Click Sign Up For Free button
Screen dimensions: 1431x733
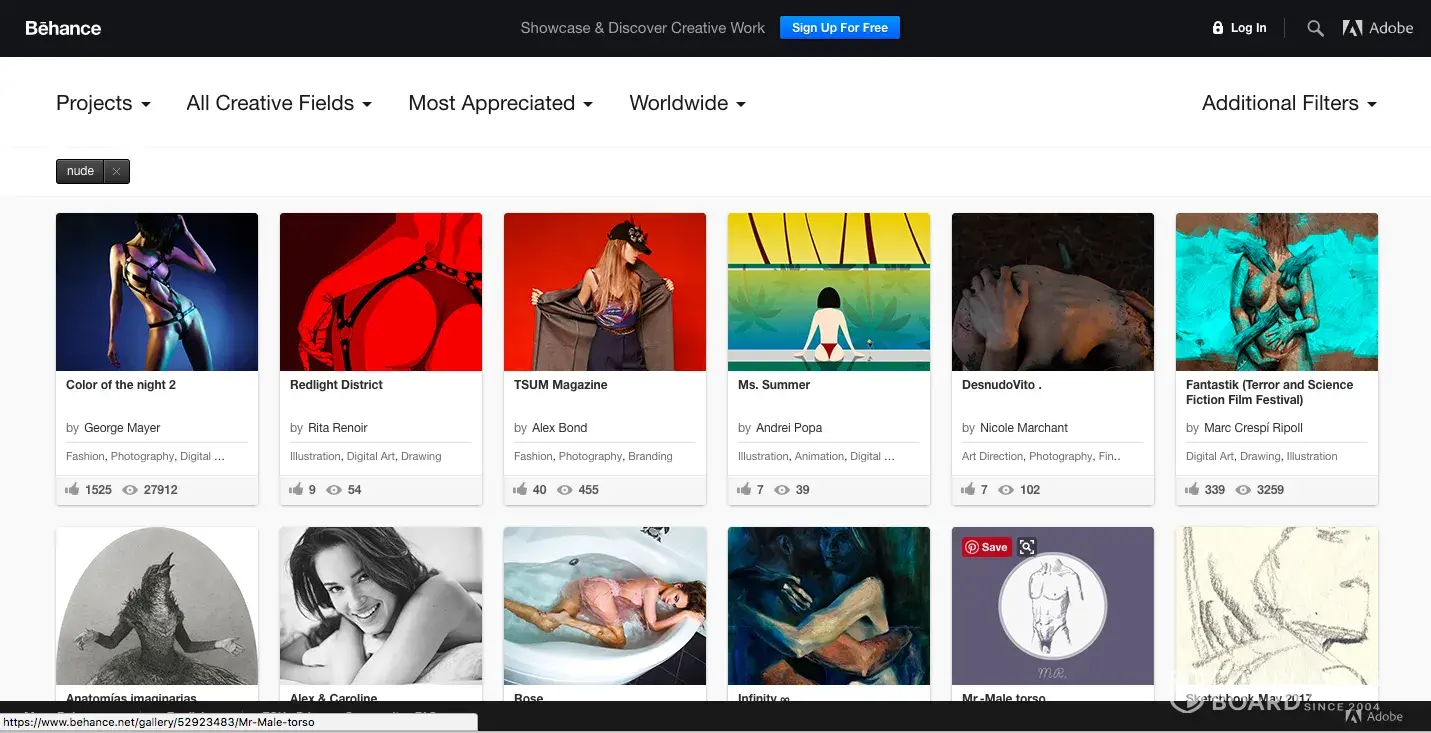click(x=840, y=28)
